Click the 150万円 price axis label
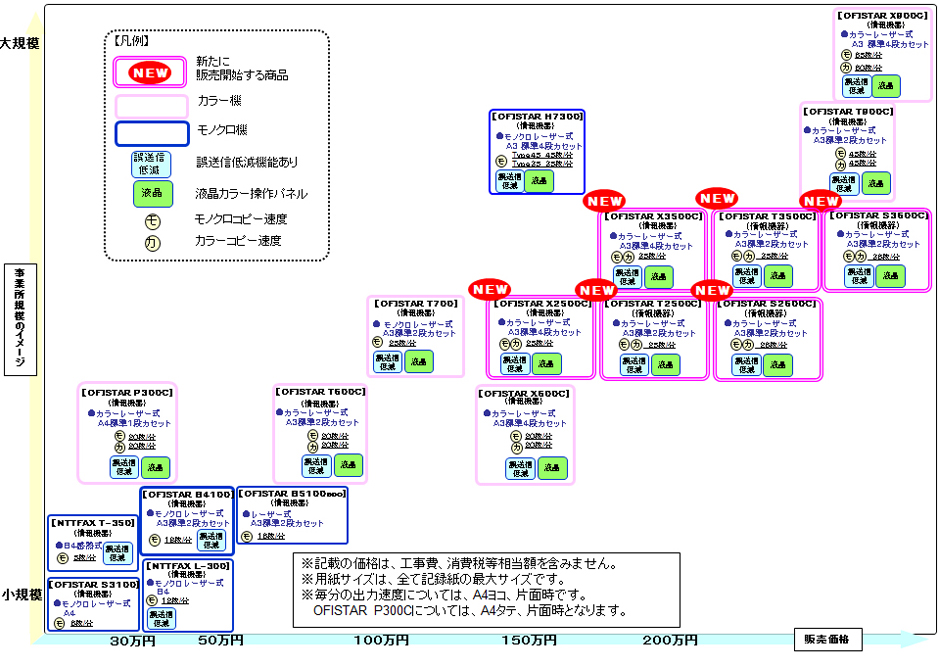 (529, 640)
